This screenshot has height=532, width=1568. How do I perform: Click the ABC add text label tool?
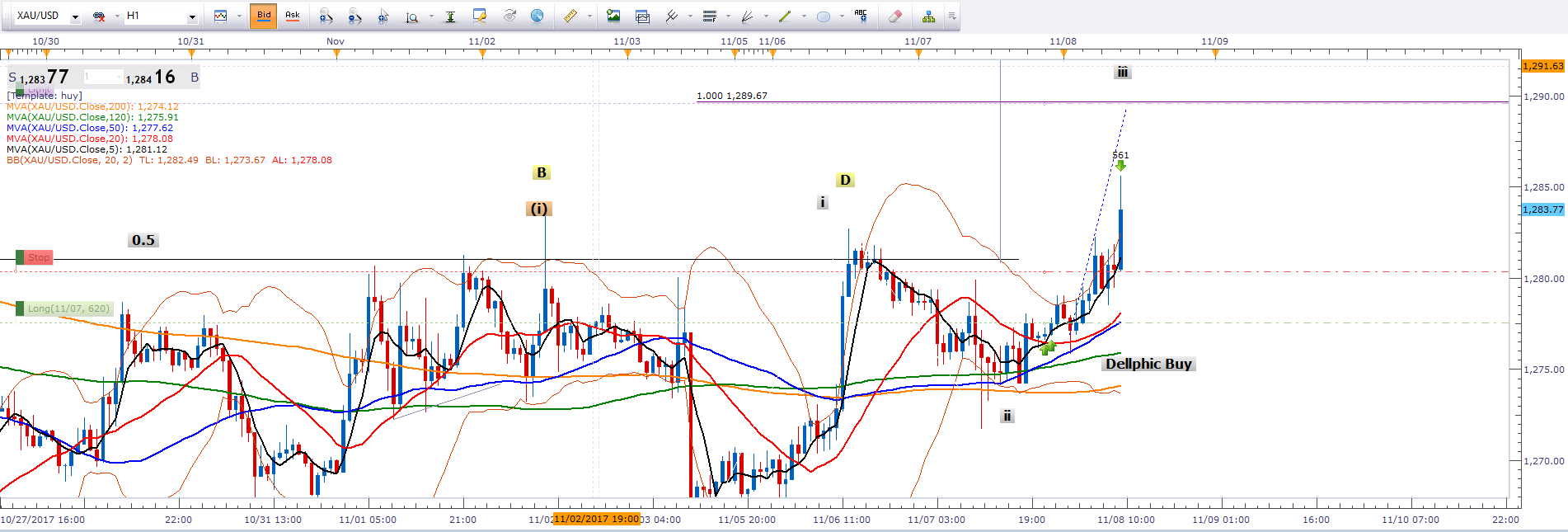click(x=861, y=16)
